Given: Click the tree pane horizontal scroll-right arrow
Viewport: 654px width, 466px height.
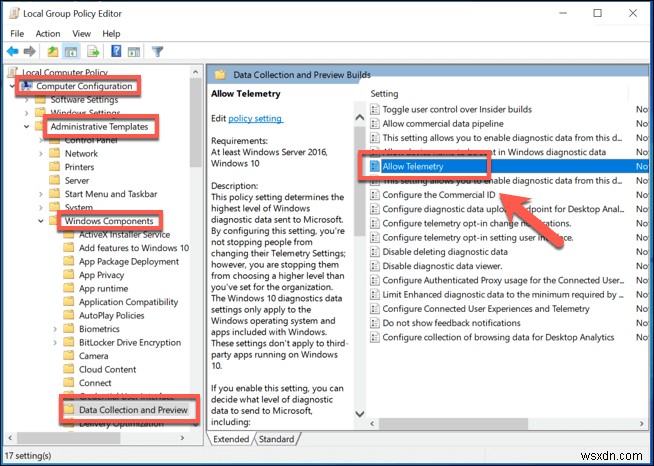Looking at the screenshot, I should [x=182, y=438].
